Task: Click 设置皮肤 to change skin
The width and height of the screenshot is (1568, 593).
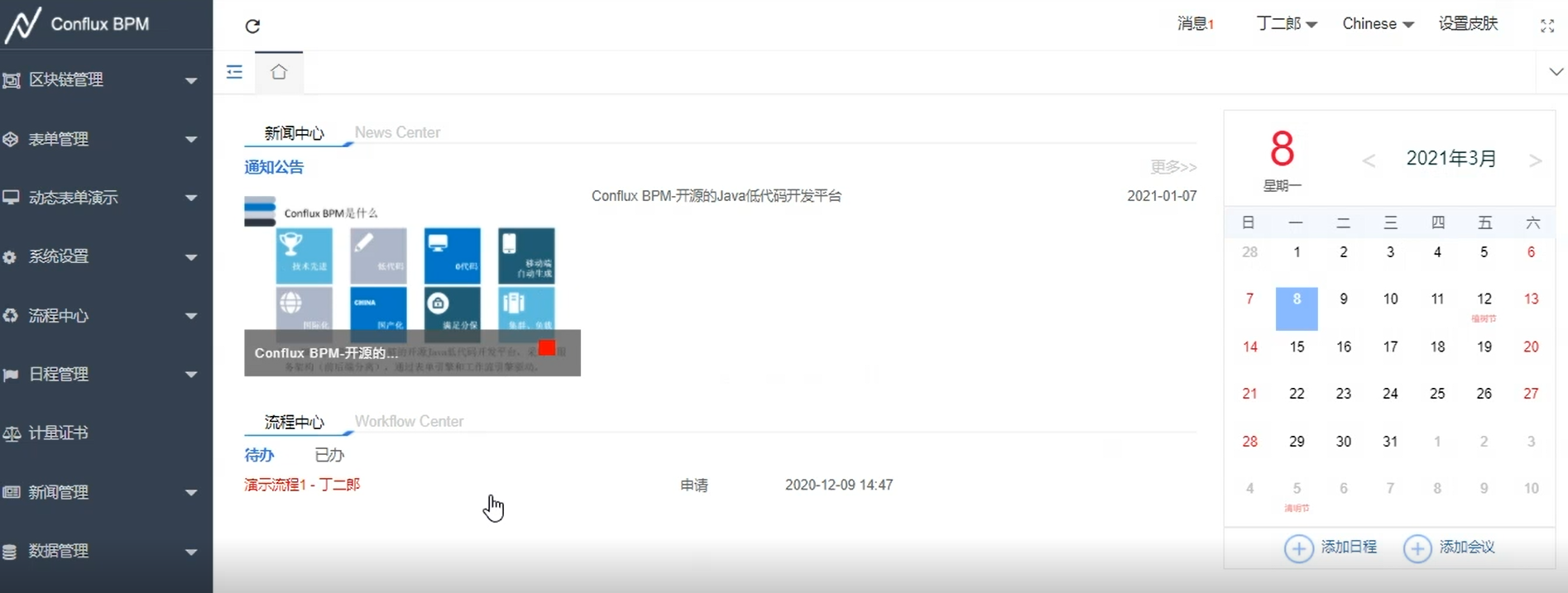Action: point(1468,23)
